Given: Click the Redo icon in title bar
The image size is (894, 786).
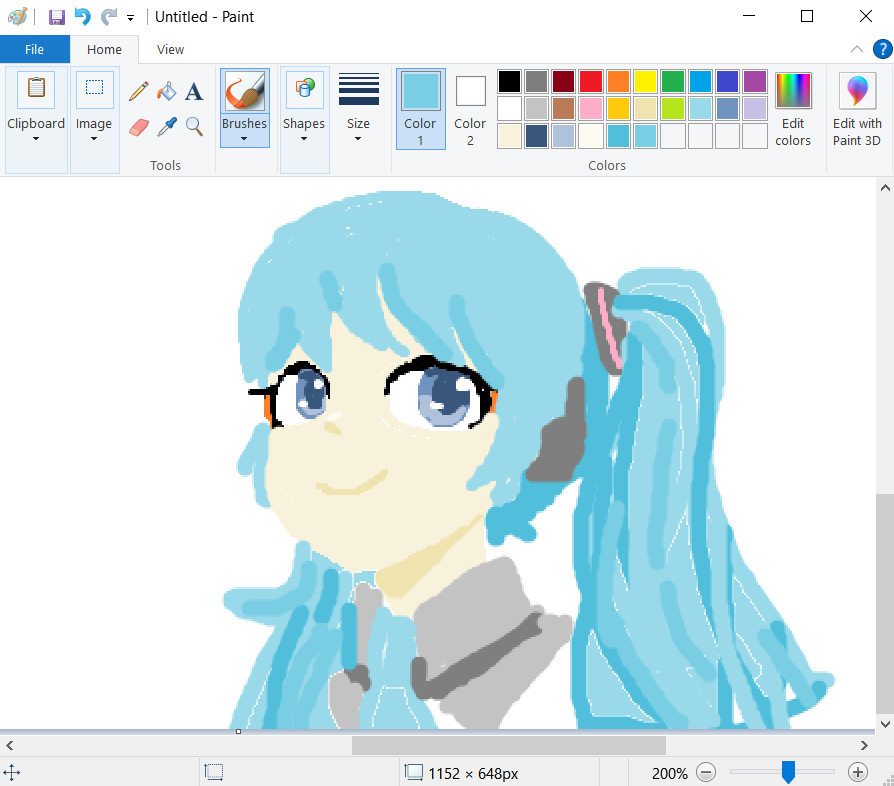Looking at the screenshot, I should pyautogui.click(x=108, y=17).
